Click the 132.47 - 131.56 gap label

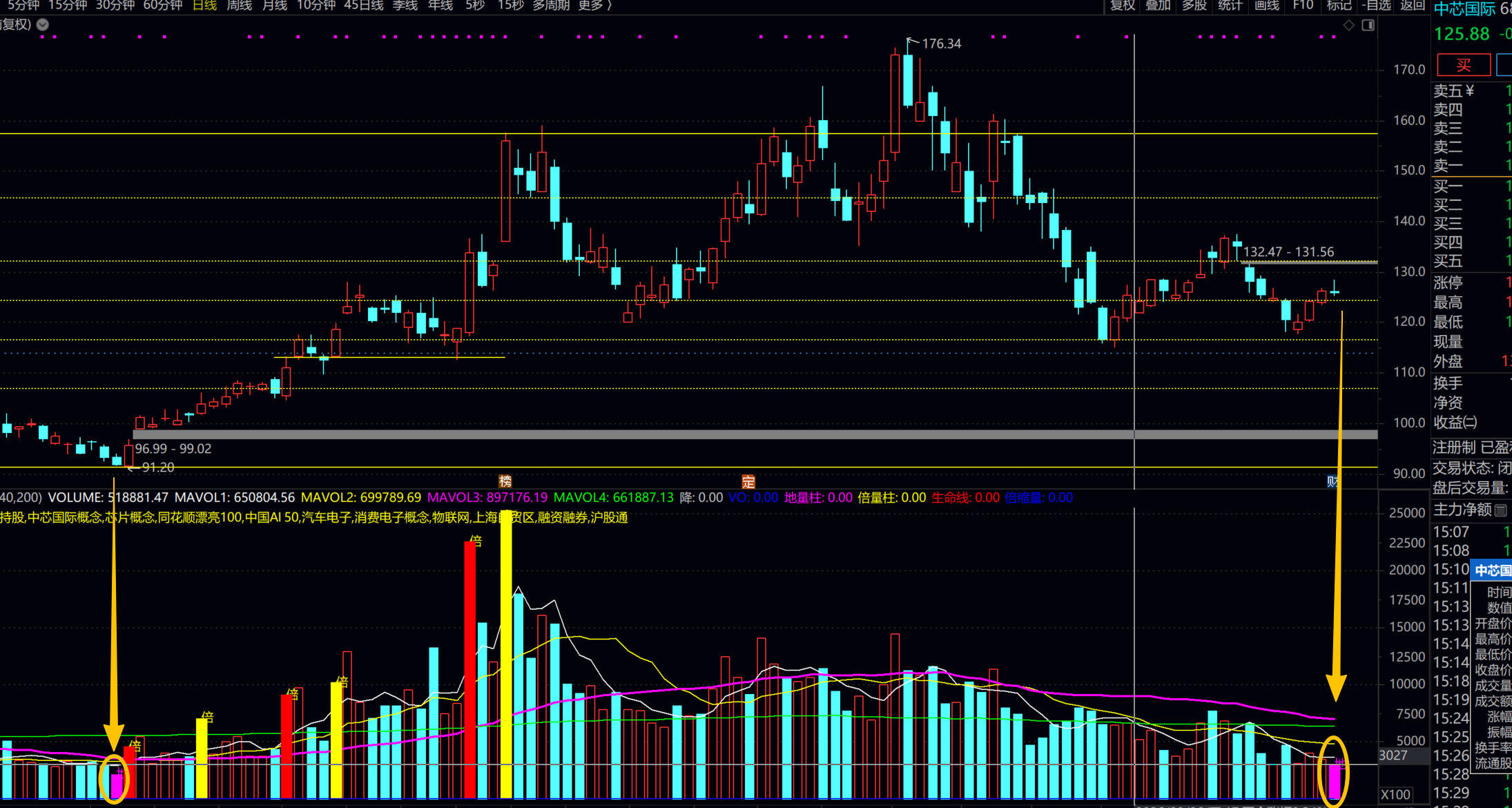1288,252
